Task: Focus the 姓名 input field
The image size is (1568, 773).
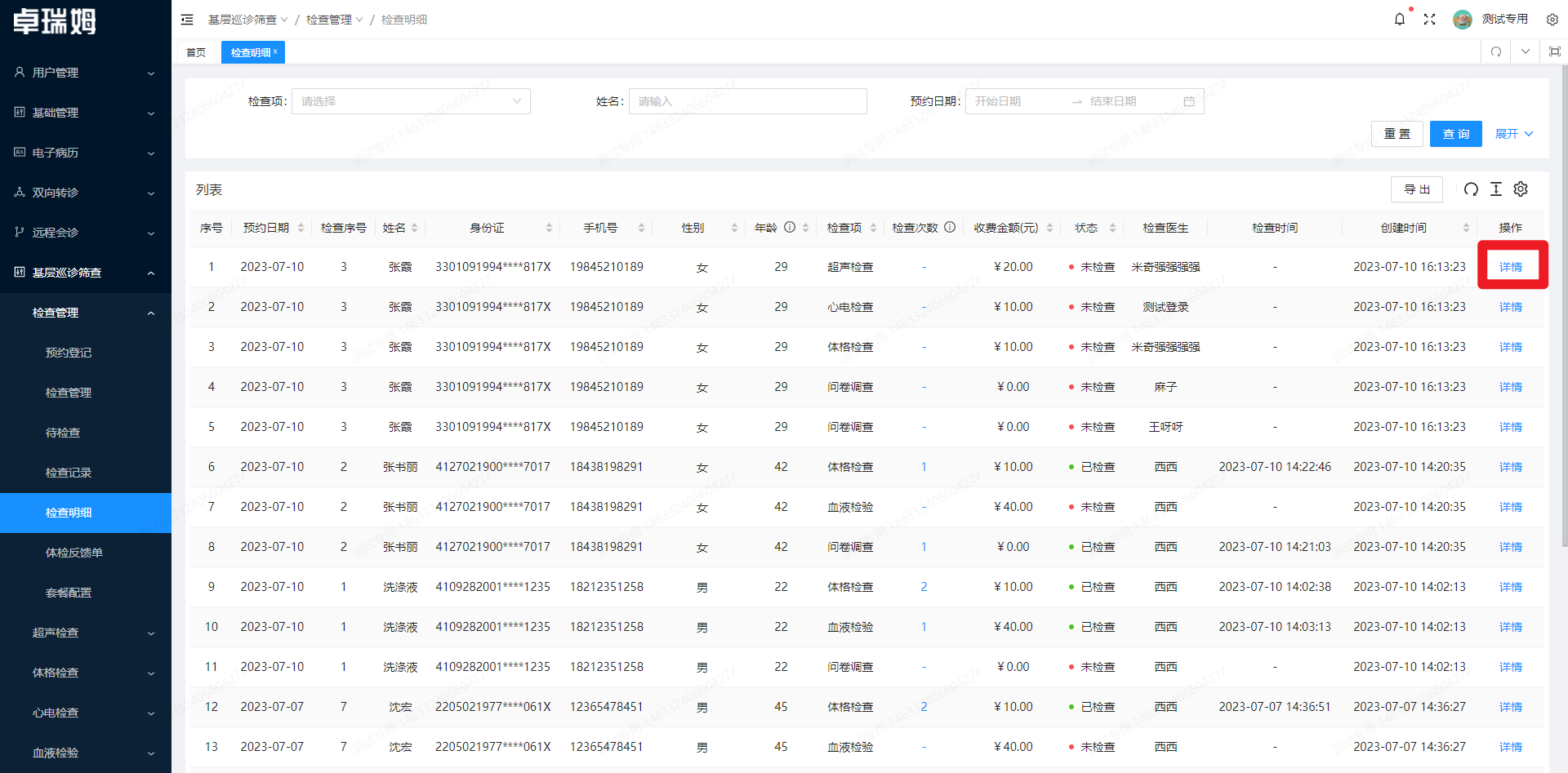Action: (x=747, y=101)
